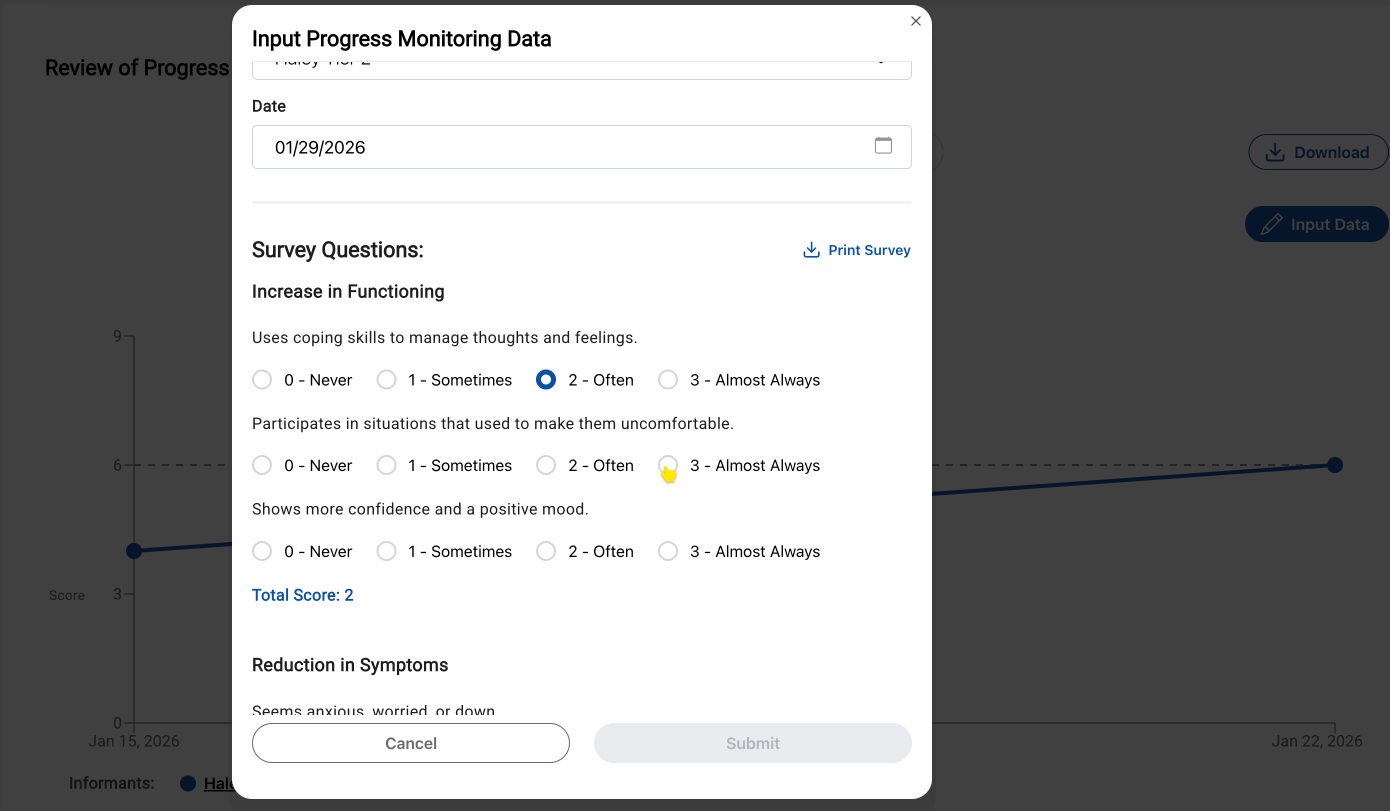The image size is (1390, 811).
Task: Select 1 - Sometimes for coping skills question
Action: tap(386, 380)
